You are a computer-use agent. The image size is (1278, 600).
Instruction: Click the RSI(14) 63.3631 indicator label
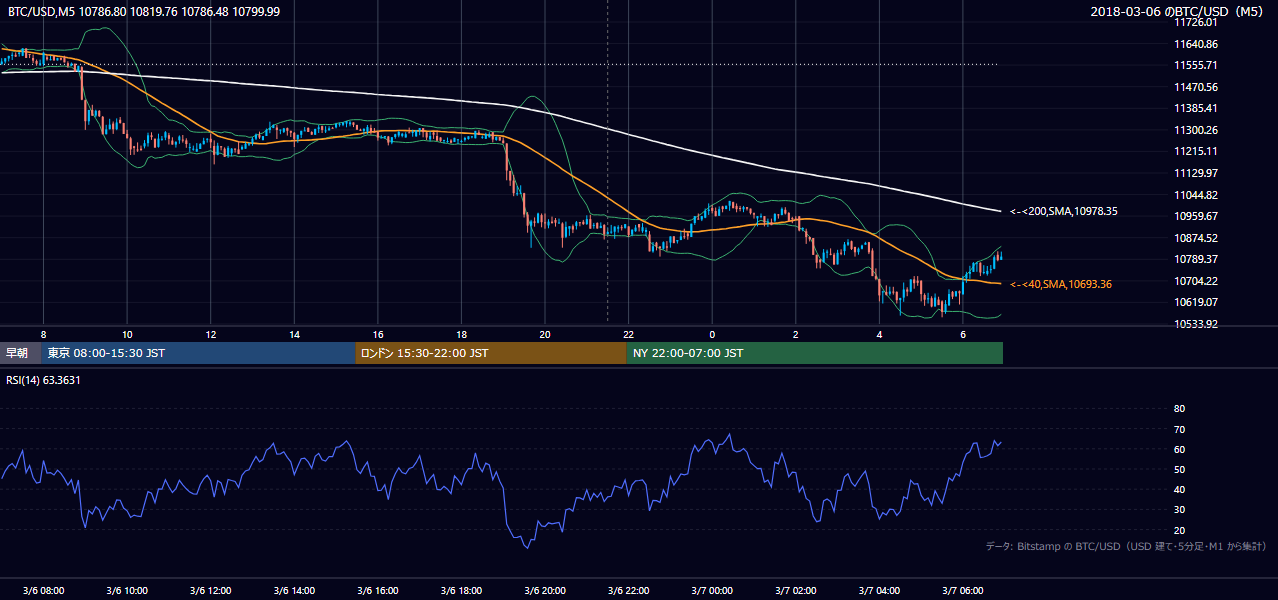coord(43,380)
